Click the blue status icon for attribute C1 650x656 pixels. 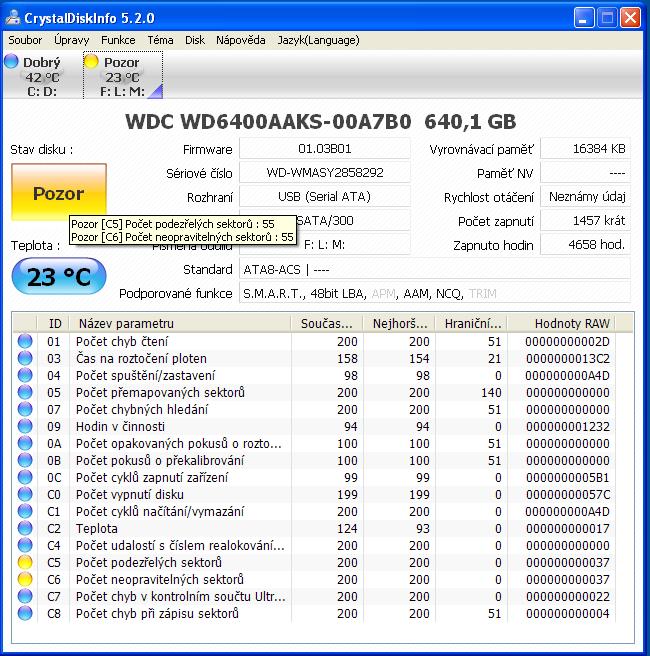25,511
